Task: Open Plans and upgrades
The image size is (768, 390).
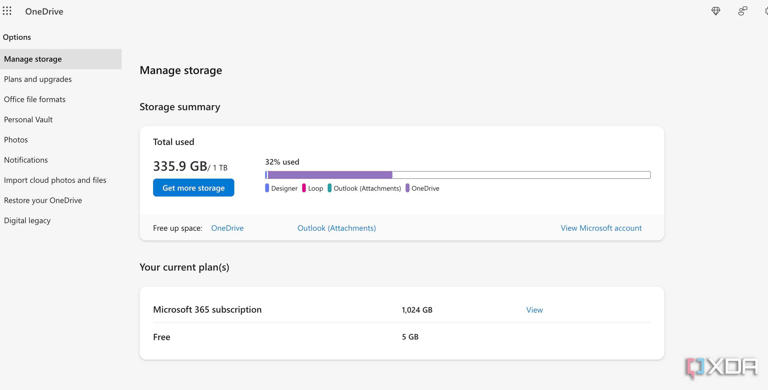Action: pos(38,79)
